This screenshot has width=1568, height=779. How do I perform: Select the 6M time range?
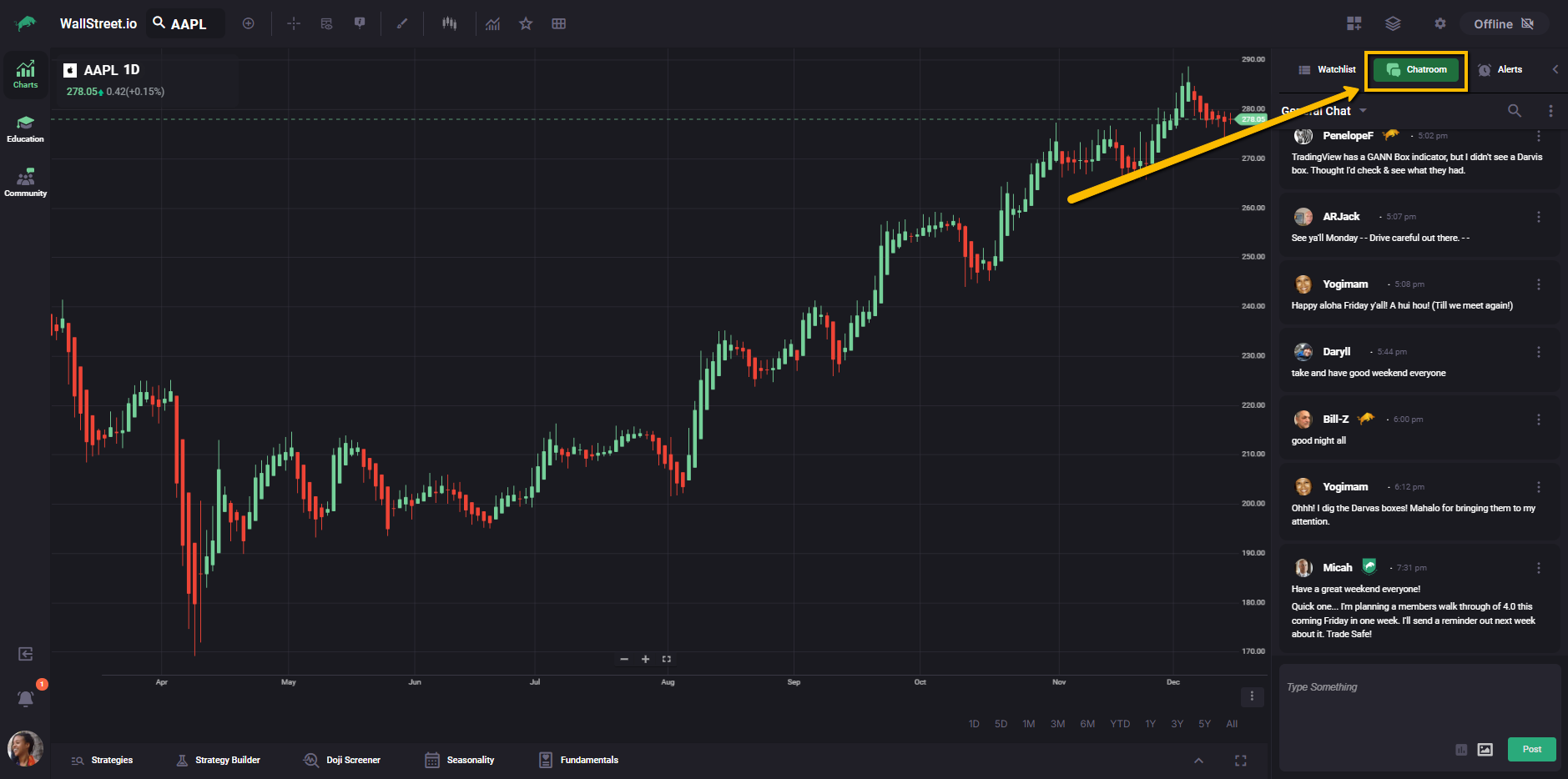click(1087, 724)
